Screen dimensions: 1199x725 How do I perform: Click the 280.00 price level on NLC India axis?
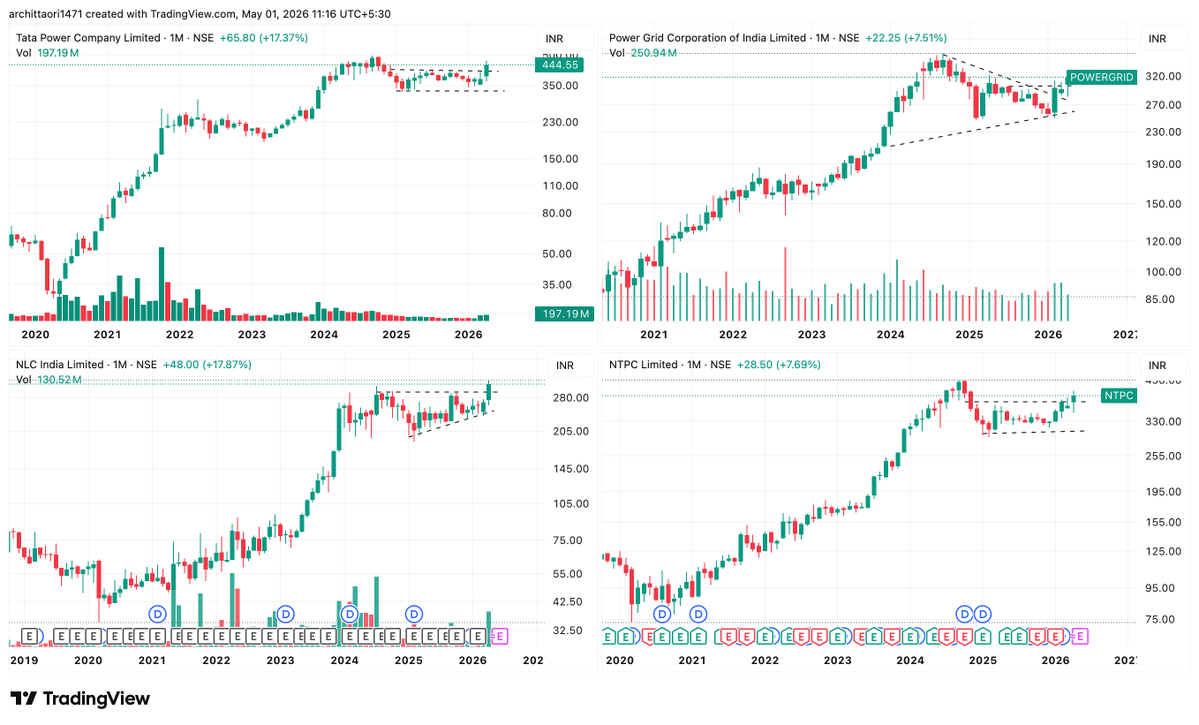click(571, 398)
